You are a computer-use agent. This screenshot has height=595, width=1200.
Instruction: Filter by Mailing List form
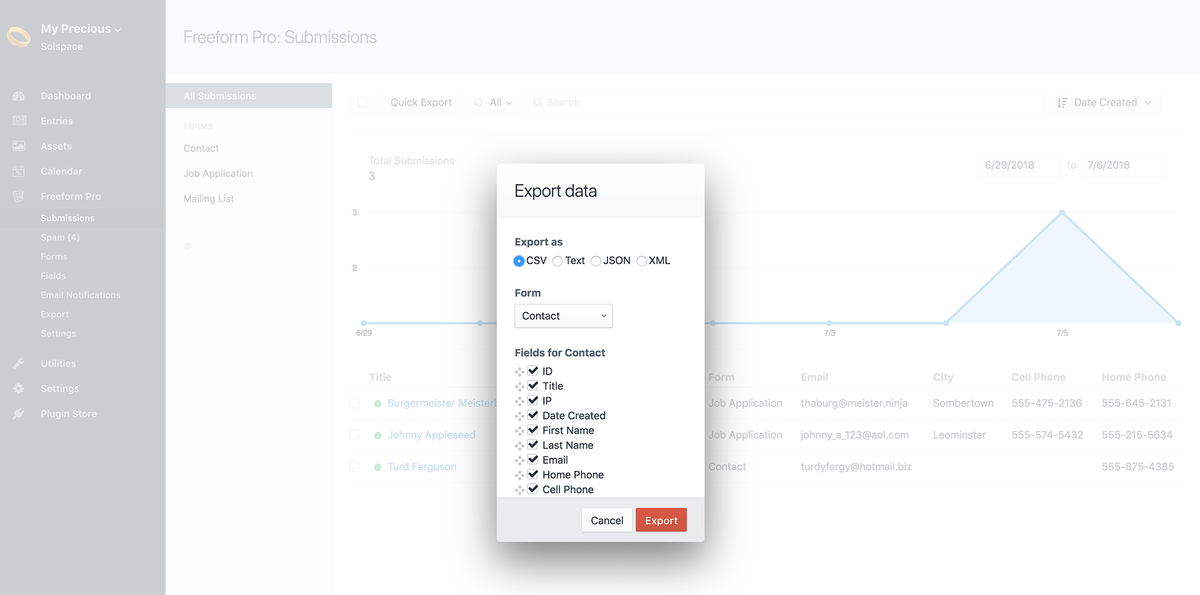[209, 198]
